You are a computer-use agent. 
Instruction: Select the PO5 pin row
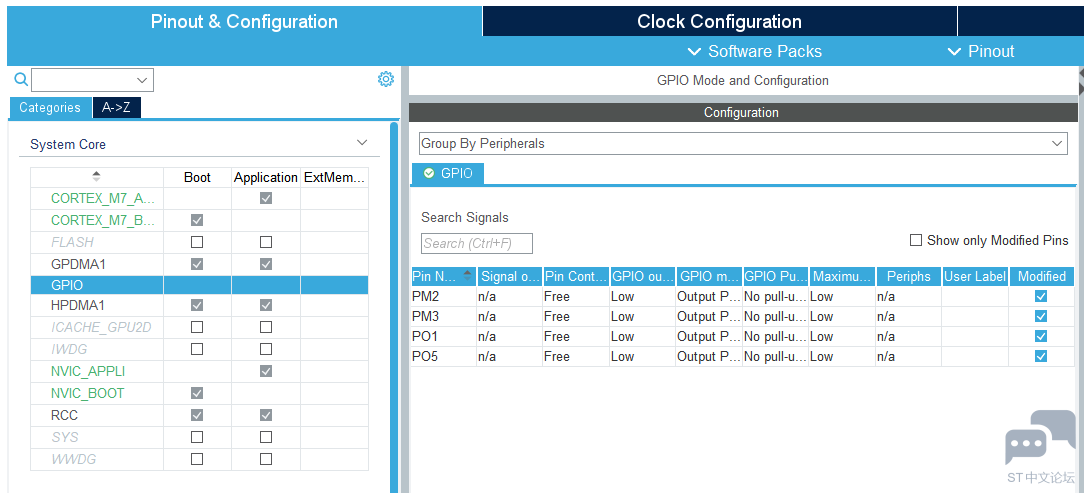[x=743, y=357]
